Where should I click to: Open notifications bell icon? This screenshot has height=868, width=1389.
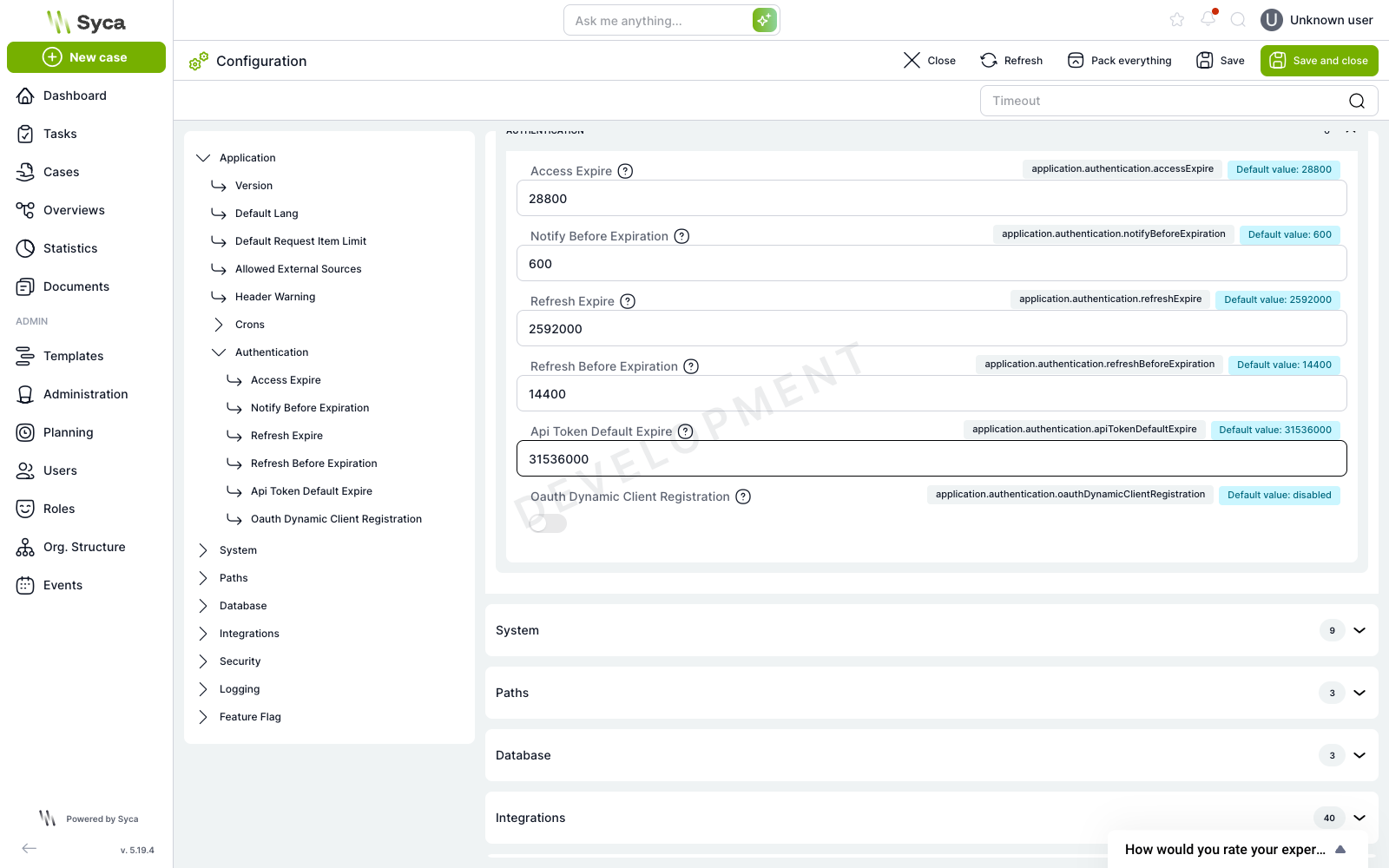1208,19
